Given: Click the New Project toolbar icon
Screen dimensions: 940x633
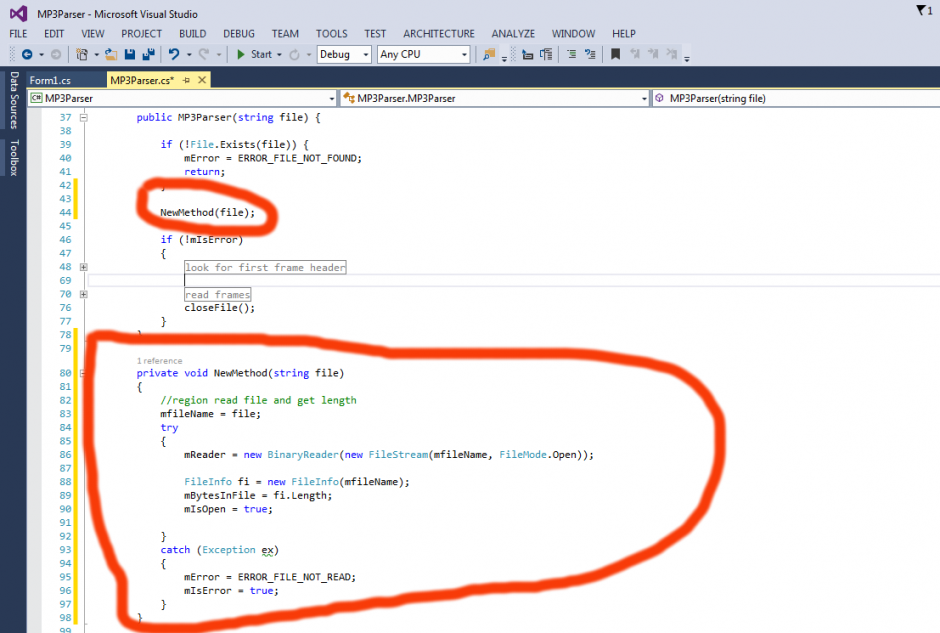Looking at the screenshot, I should click(x=81, y=55).
